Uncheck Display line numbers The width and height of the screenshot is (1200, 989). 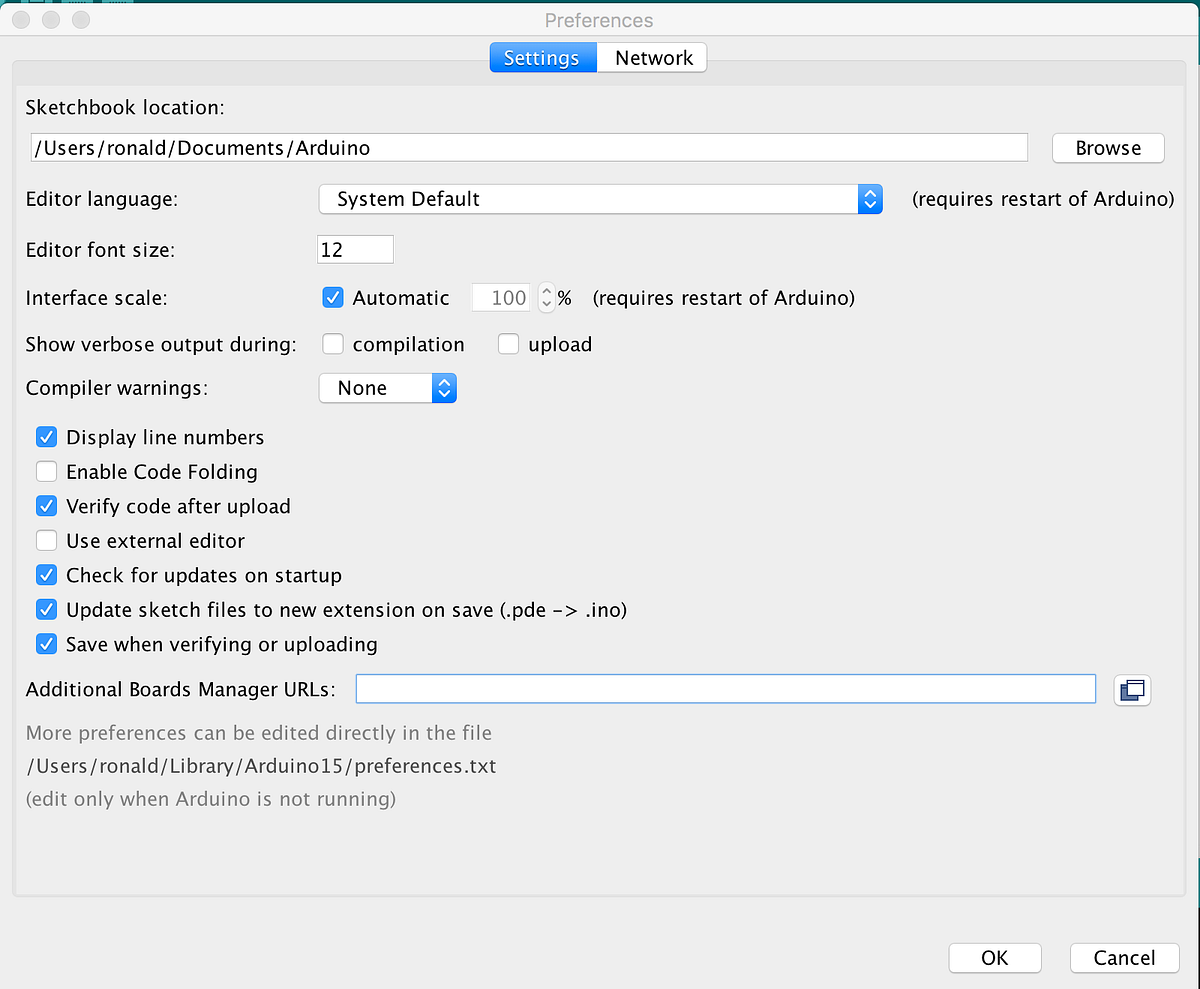tap(46, 436)
